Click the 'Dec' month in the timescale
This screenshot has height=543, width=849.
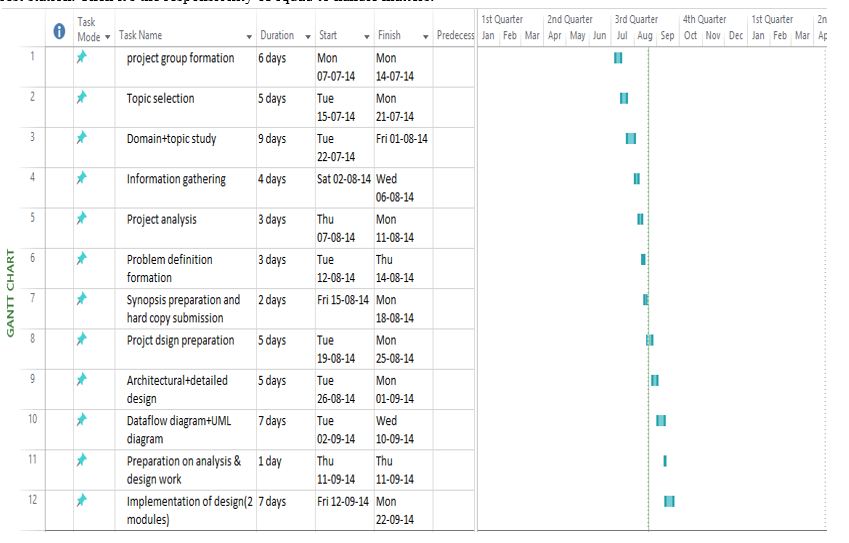pos(736,36)
